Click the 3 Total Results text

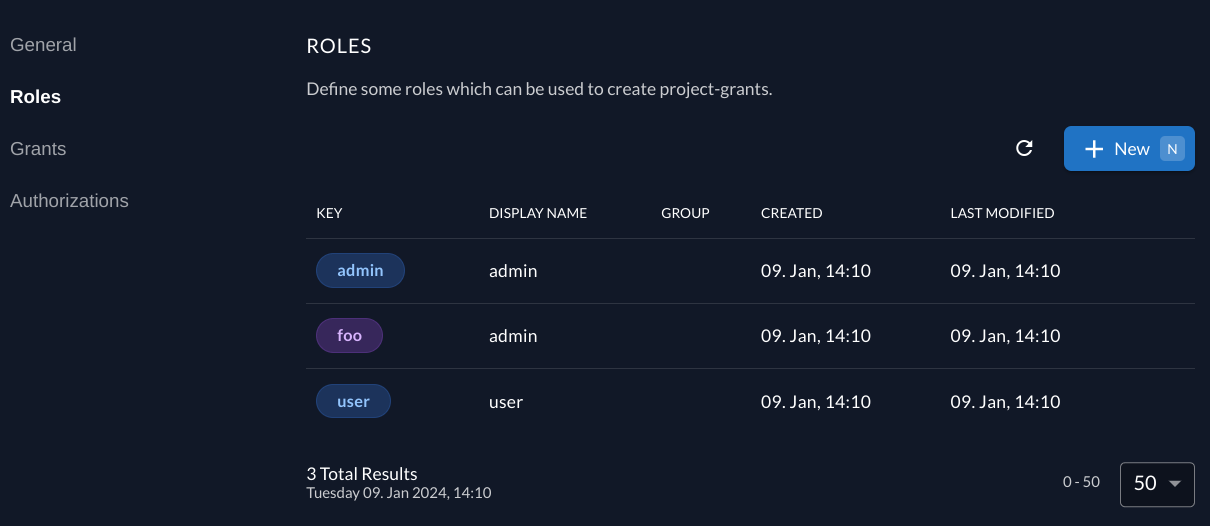click(x=362, y=473)
